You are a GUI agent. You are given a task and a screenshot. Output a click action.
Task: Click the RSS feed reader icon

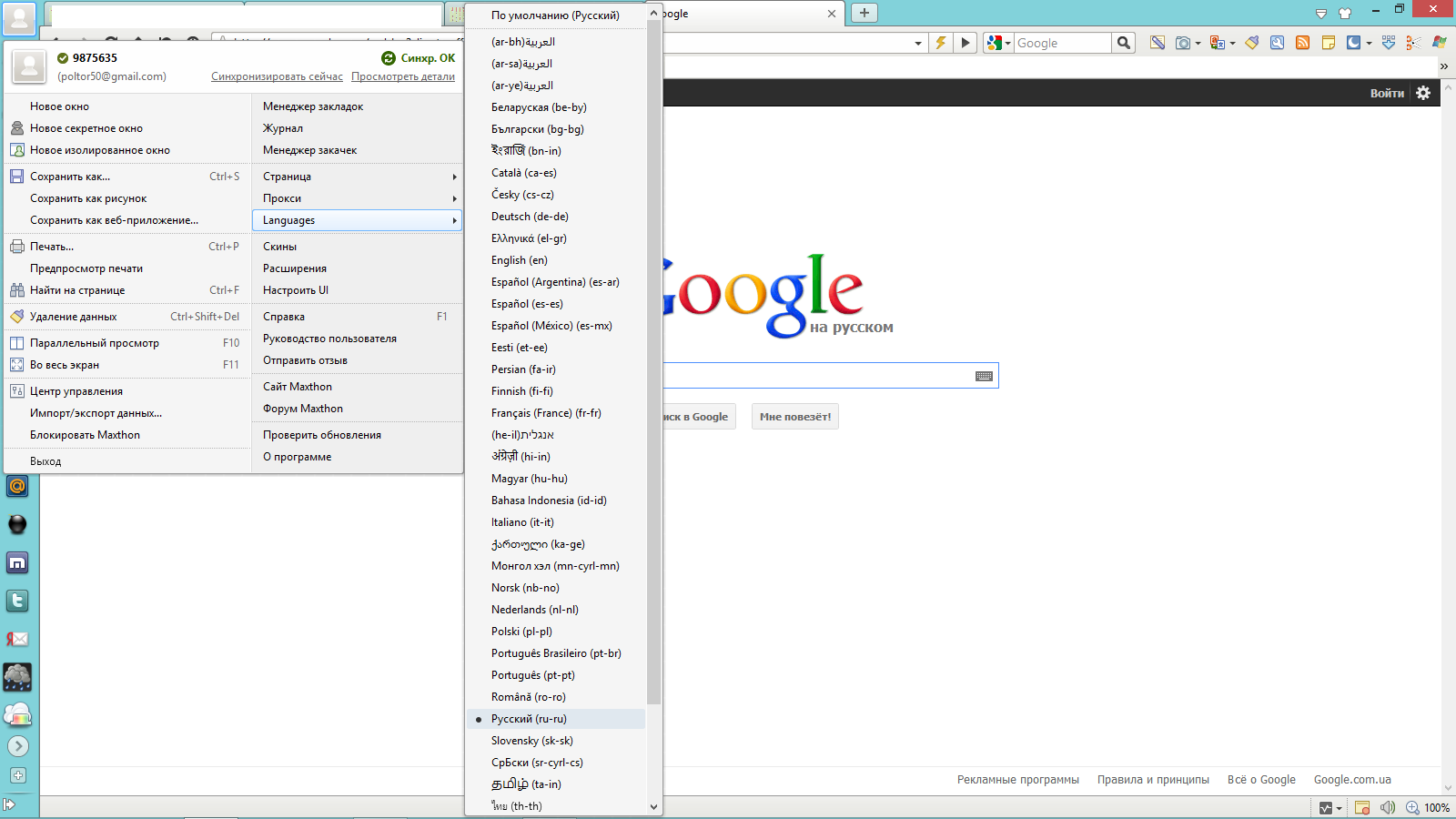tap(1302, 43)
